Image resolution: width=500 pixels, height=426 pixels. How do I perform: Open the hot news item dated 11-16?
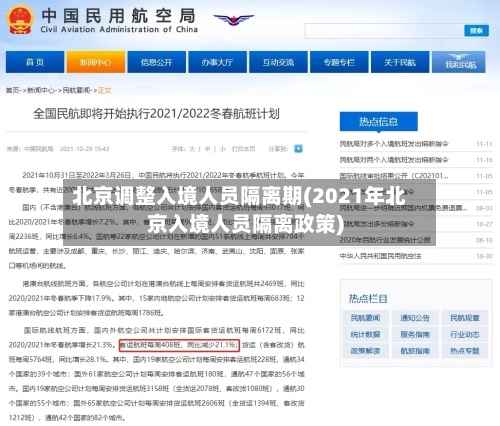tap(394, 160)
